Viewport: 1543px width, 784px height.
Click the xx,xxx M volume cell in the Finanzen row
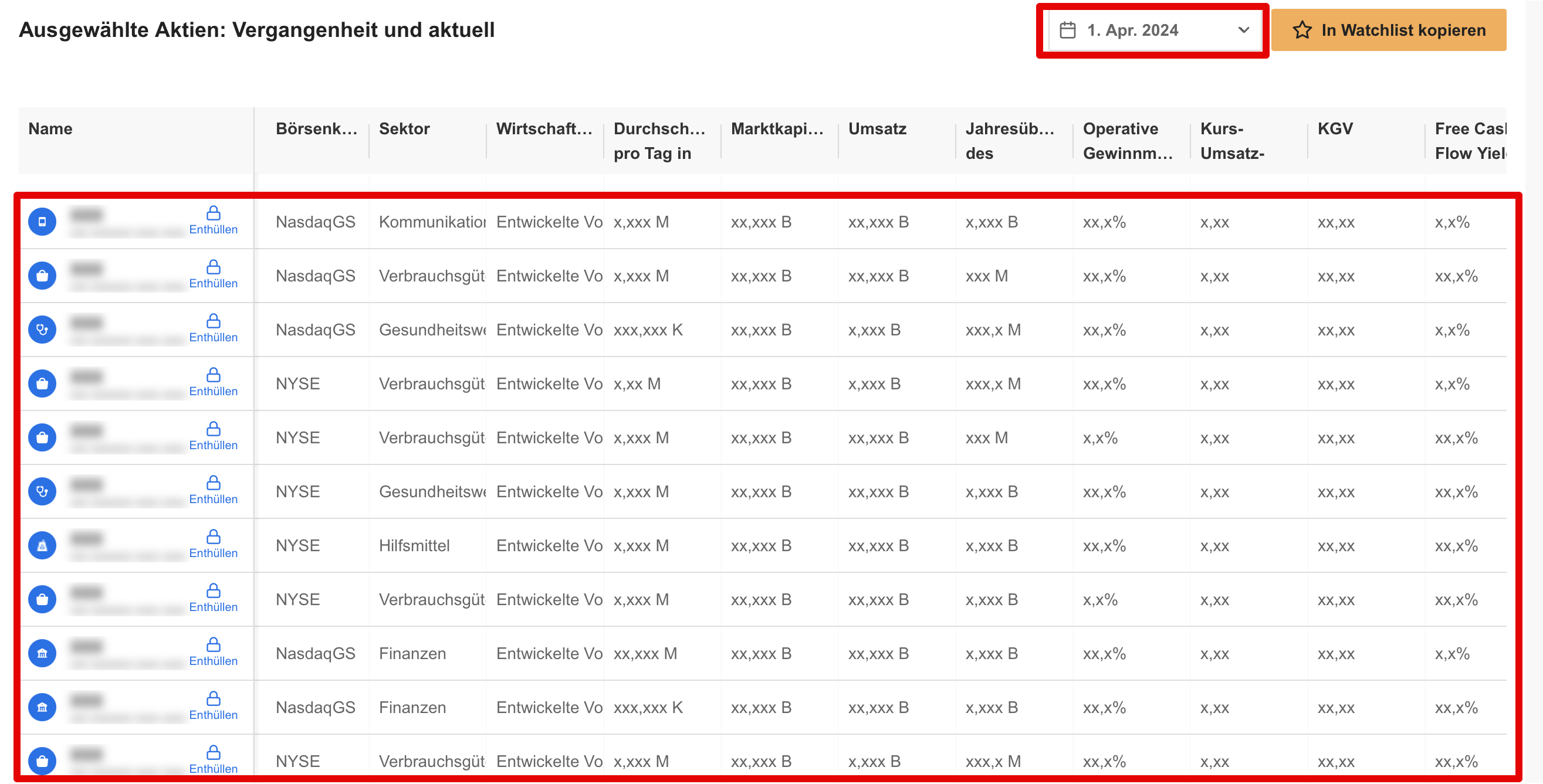645,653
